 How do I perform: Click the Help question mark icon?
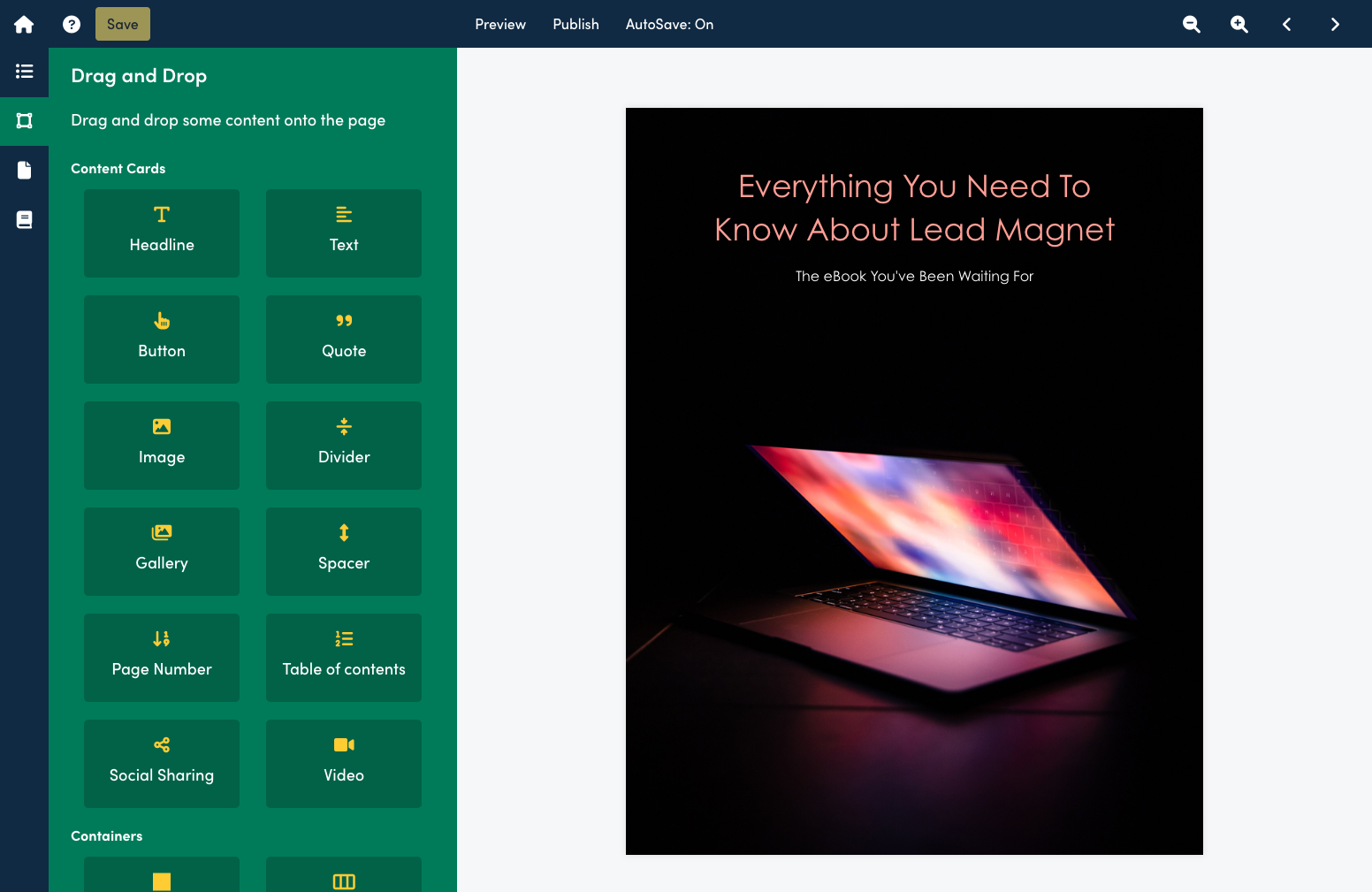[71, 24]
